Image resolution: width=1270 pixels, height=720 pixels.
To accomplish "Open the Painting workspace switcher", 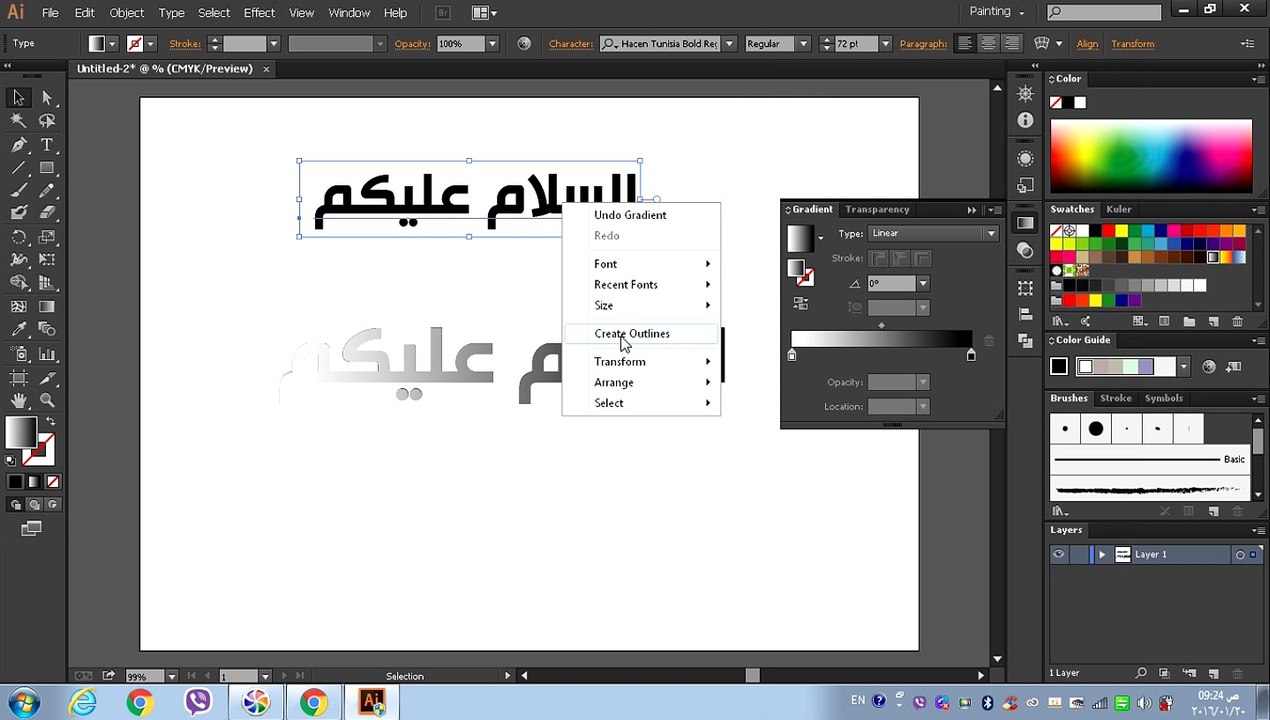I will 997,12.
